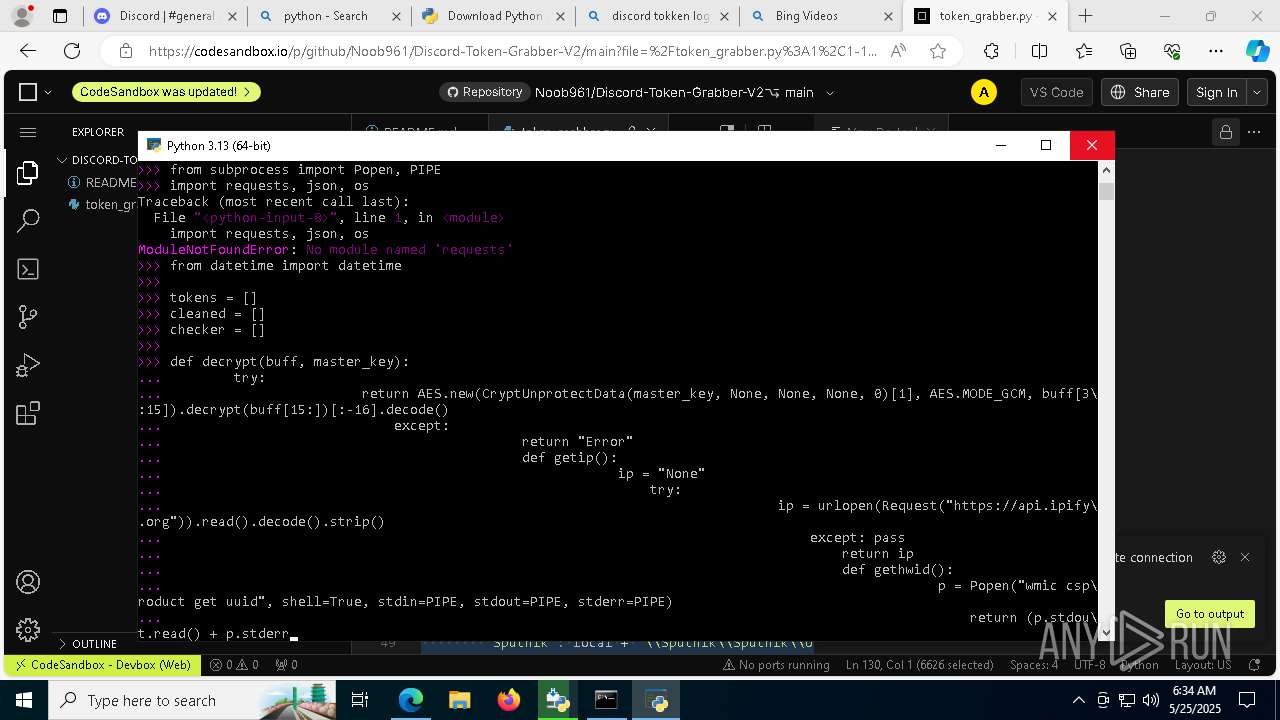The height and width of the screenshot is (720, 1280).
Task: Click the user avatar labeled A
Action: point(984,92)
